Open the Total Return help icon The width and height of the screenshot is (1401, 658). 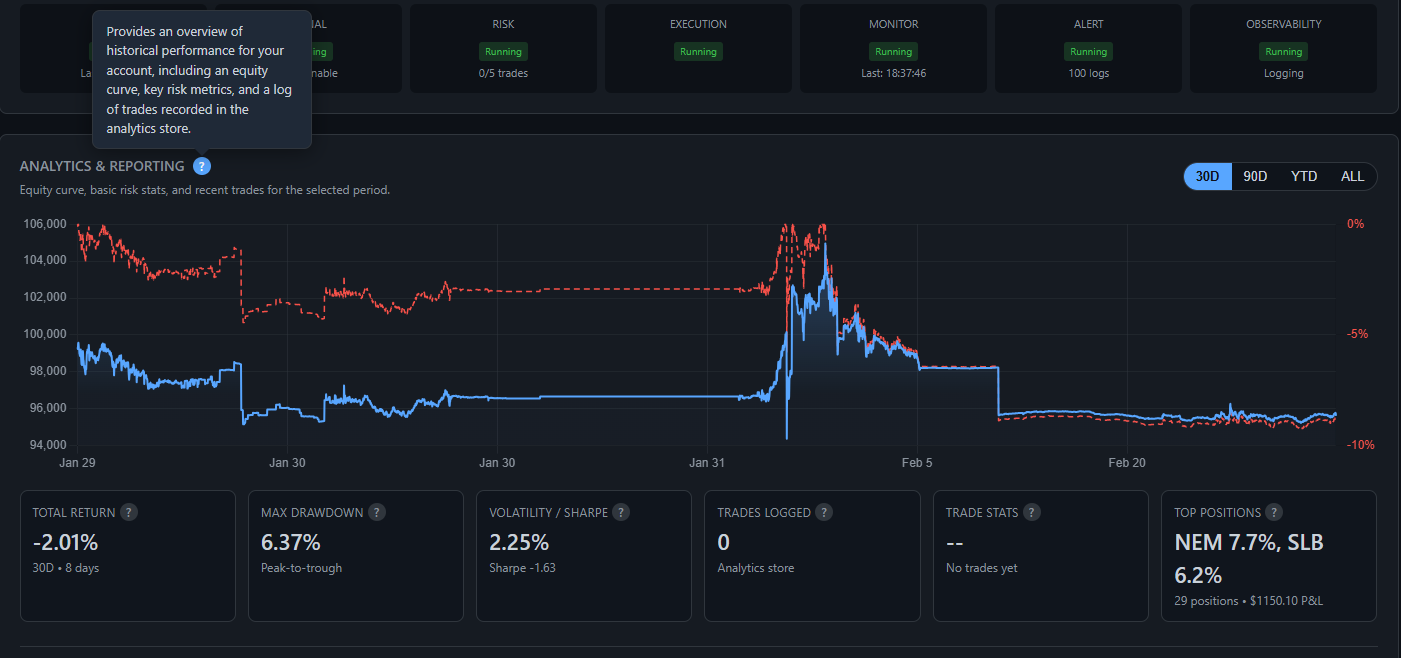click(128, 512)
